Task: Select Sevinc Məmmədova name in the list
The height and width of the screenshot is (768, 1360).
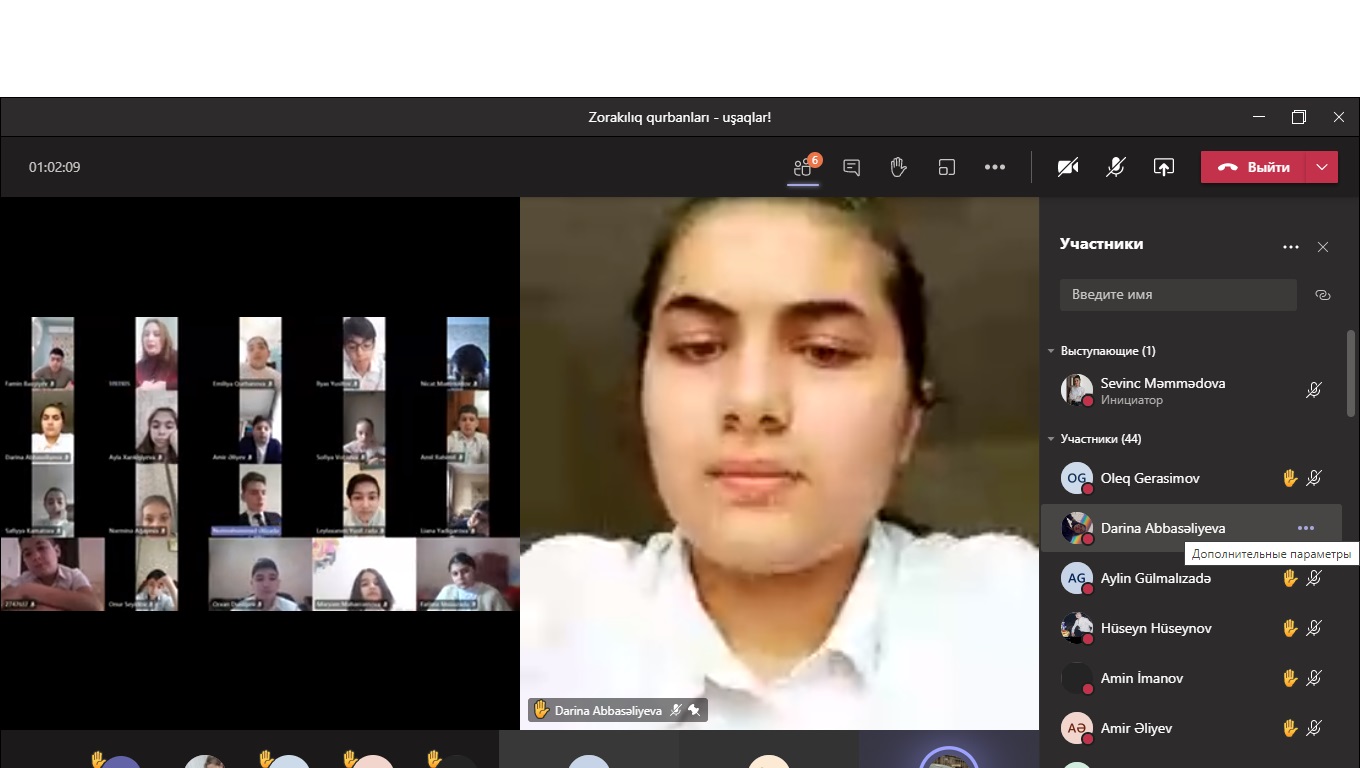Action: pyautogui.click(x=1163, y=383)
